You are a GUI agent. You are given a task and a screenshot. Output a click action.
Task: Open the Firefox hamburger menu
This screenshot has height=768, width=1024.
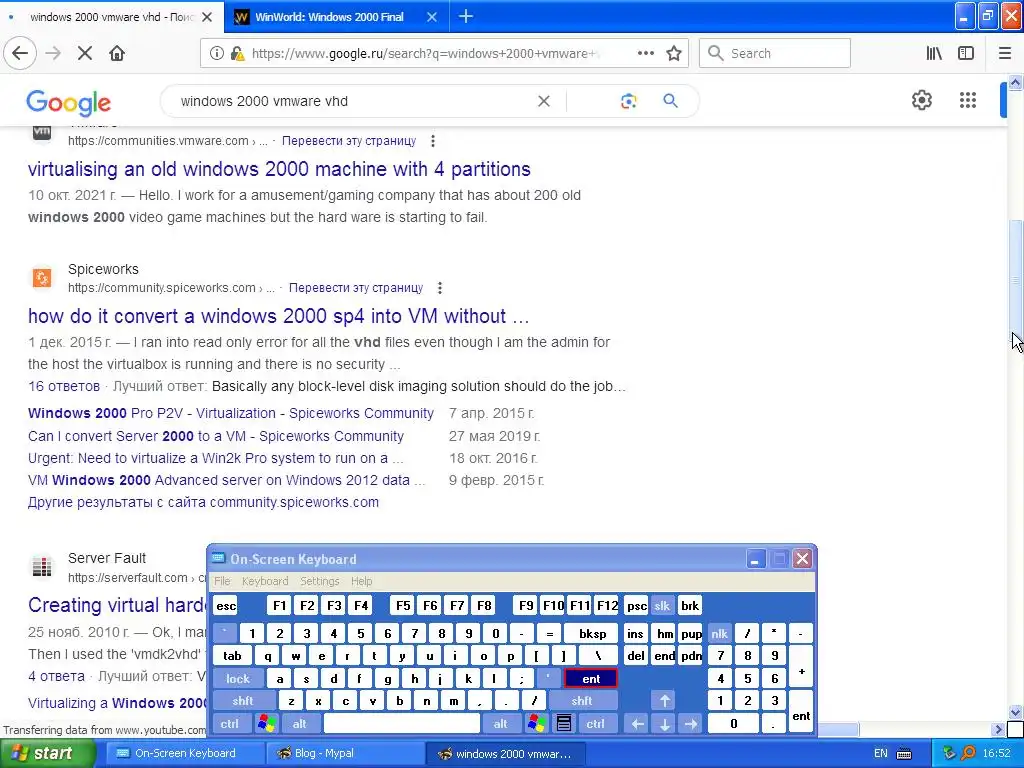tap(1004, 53)
